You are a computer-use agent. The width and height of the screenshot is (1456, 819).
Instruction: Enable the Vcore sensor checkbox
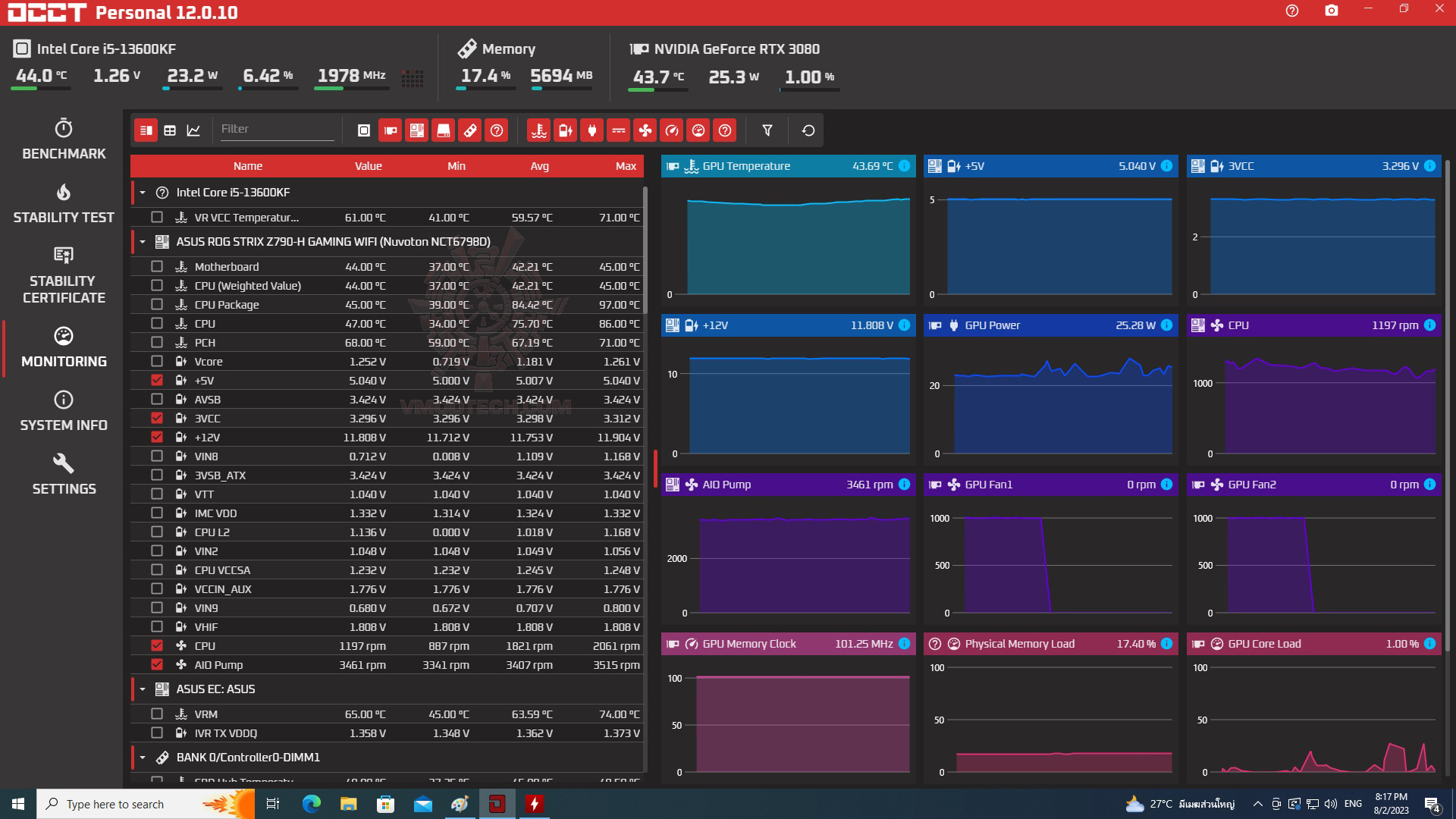coord(157,361)
